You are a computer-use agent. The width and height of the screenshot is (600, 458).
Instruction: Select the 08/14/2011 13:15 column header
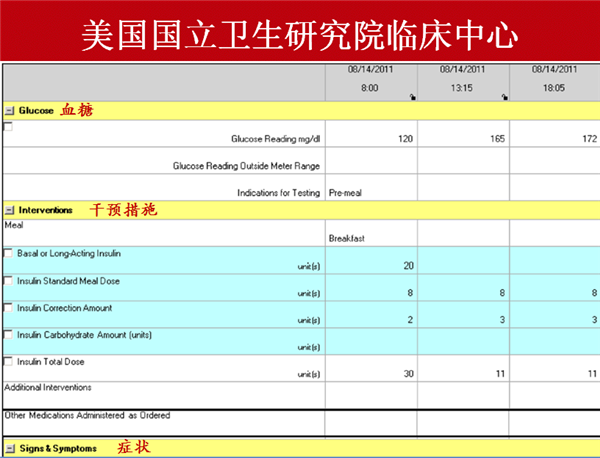(x=463, y=82)
